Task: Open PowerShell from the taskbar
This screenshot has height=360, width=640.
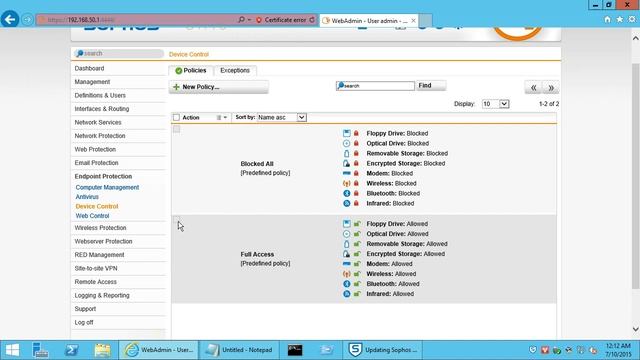Action: coord(71,350)
